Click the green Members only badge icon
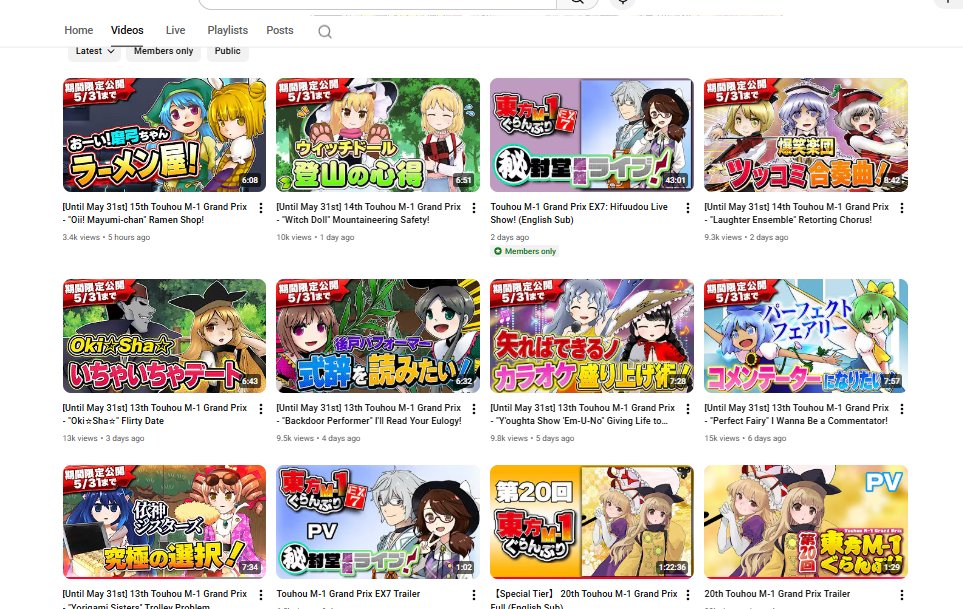Screen dimensions: 963x609 498,251
